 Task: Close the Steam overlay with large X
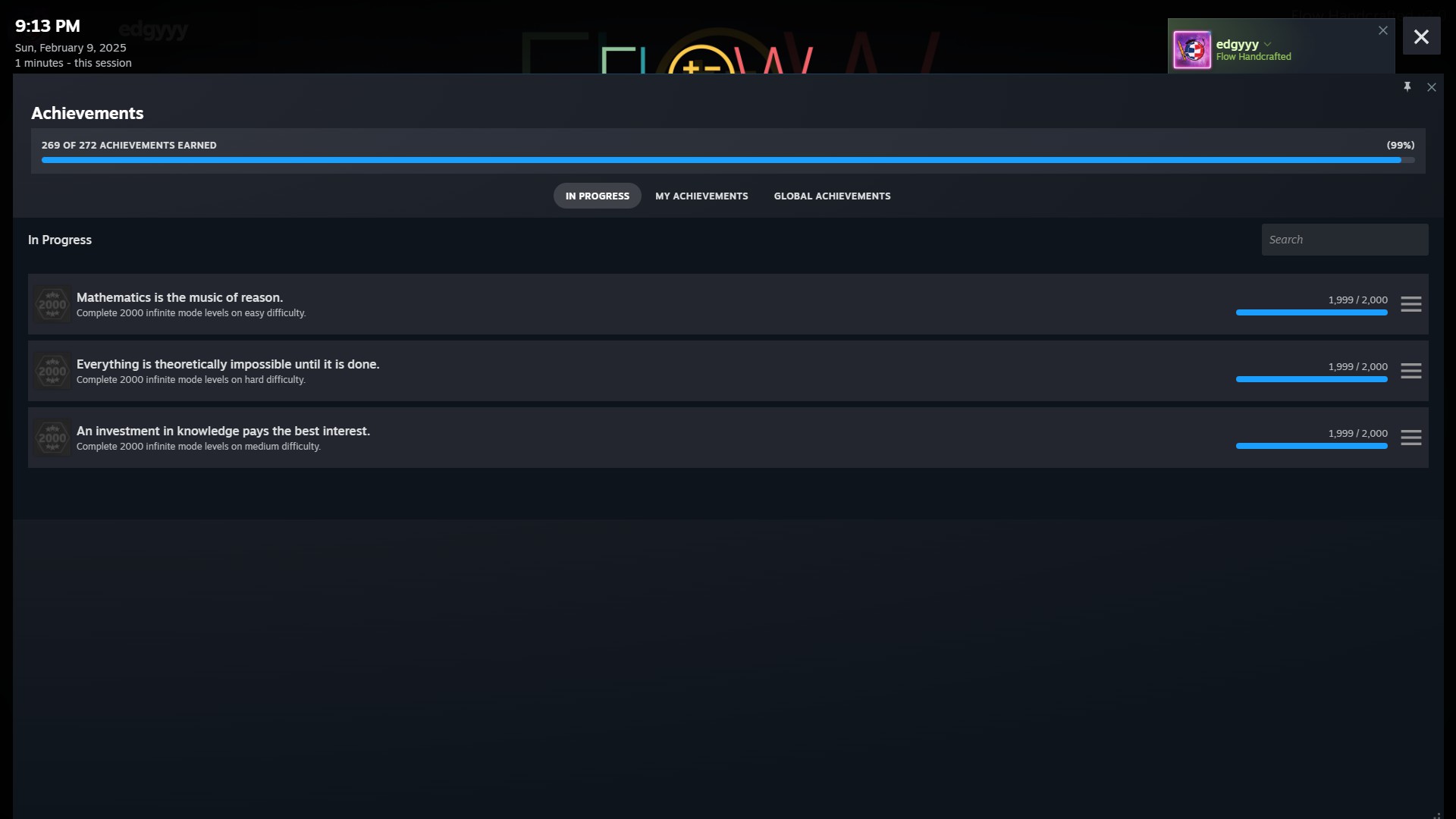1421,36
